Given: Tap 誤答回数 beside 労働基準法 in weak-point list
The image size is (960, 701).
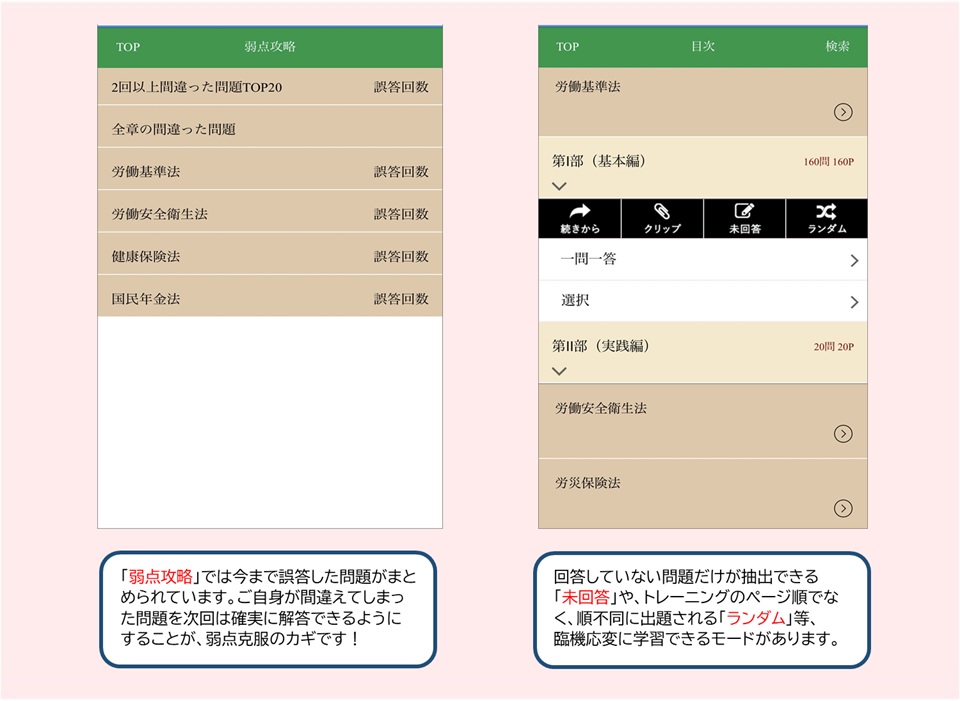Looking at the screenshot, I should pos(401,172).
